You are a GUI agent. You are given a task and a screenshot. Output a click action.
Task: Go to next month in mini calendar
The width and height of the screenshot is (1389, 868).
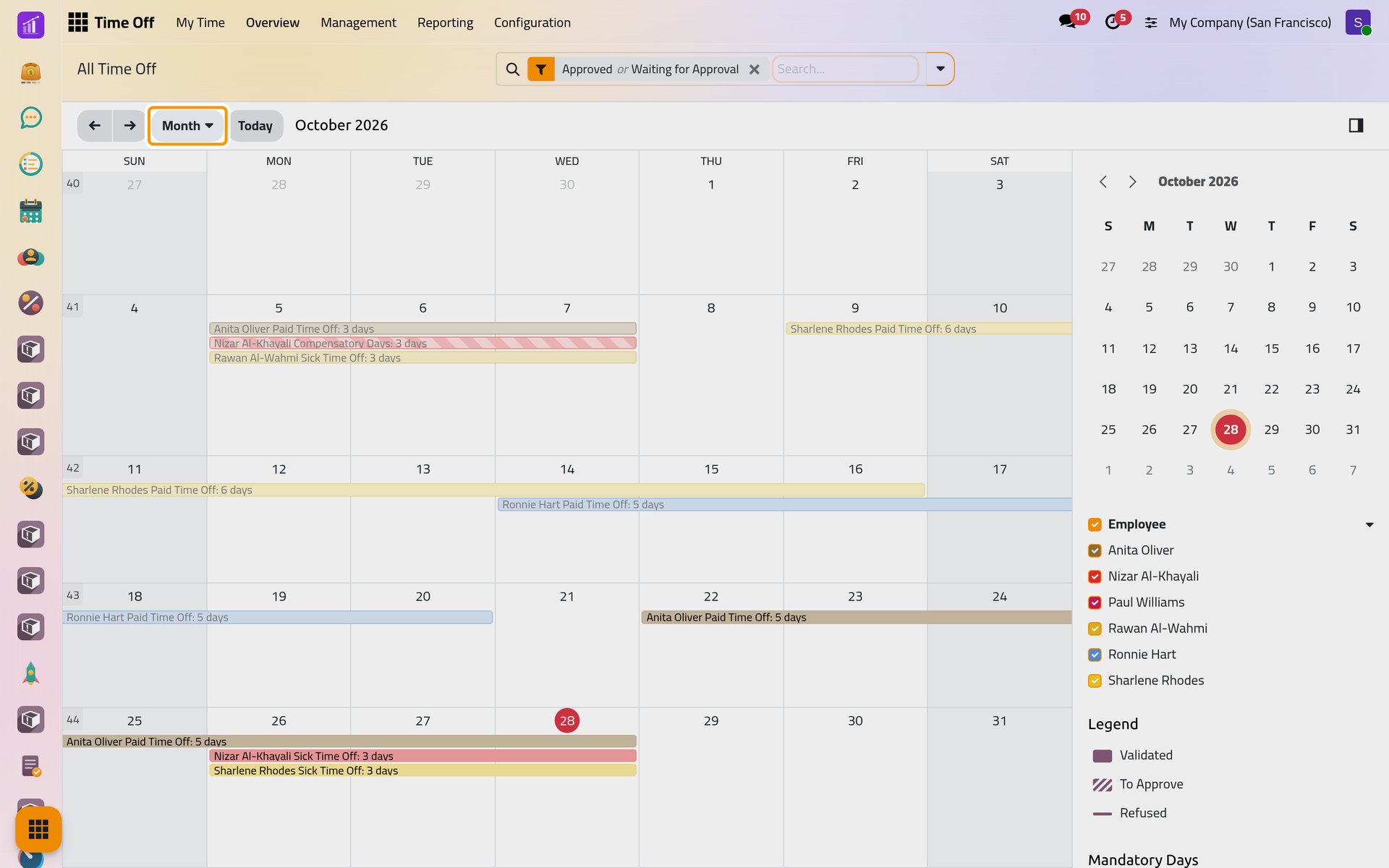pos(1132,182)
